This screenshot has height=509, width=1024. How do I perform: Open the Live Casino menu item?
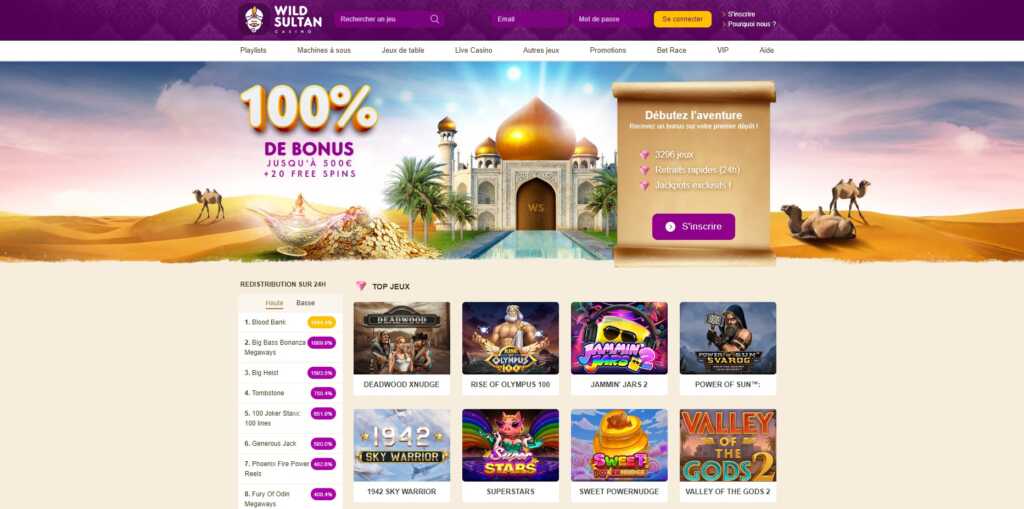[x=473, y=50]
